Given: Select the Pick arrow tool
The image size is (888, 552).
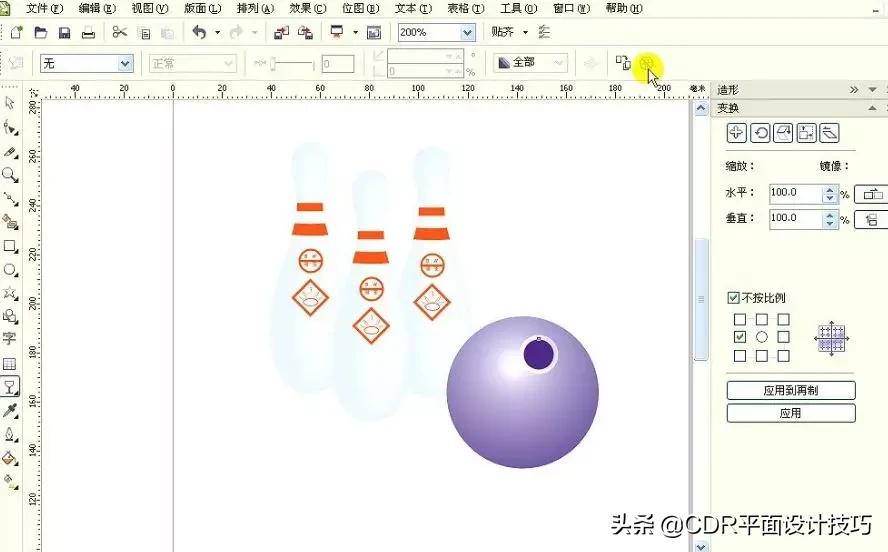Looking at the screenshot, I should pyautogui.click(x=10, y=103).
